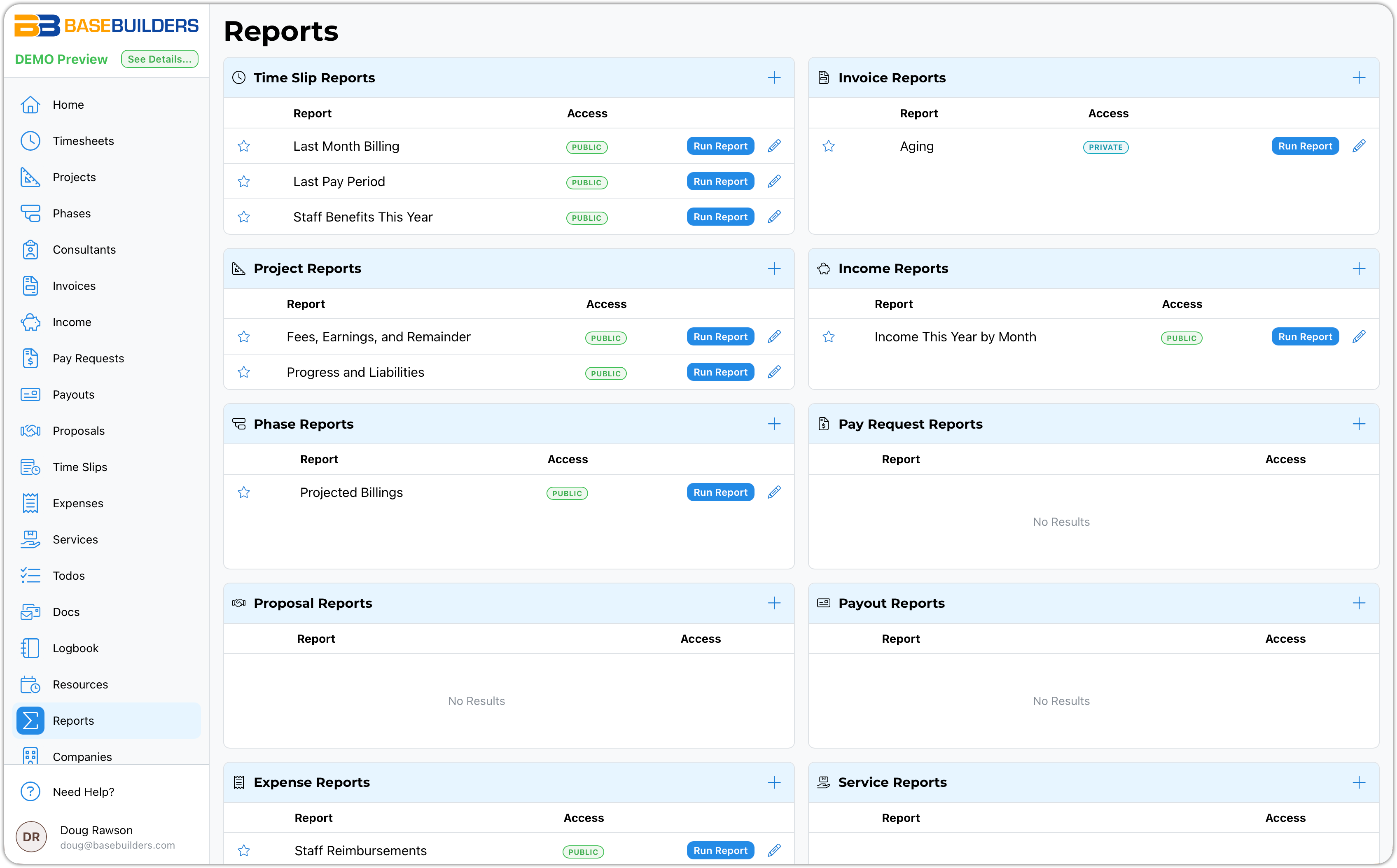This screenshot has height=868, width=1397.
Task: Click the Progress and Liabilities report name
Action: click(355, 372)
